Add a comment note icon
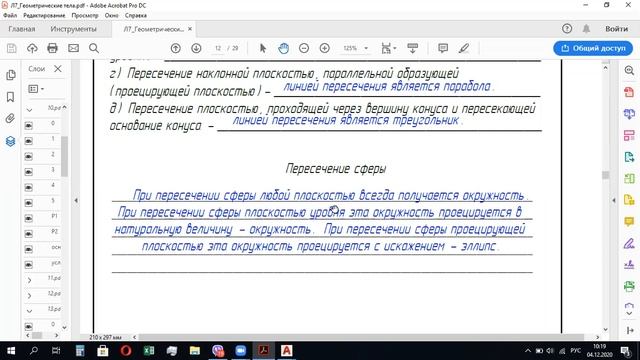Viewport: 640px width, 360px height. 443,48
